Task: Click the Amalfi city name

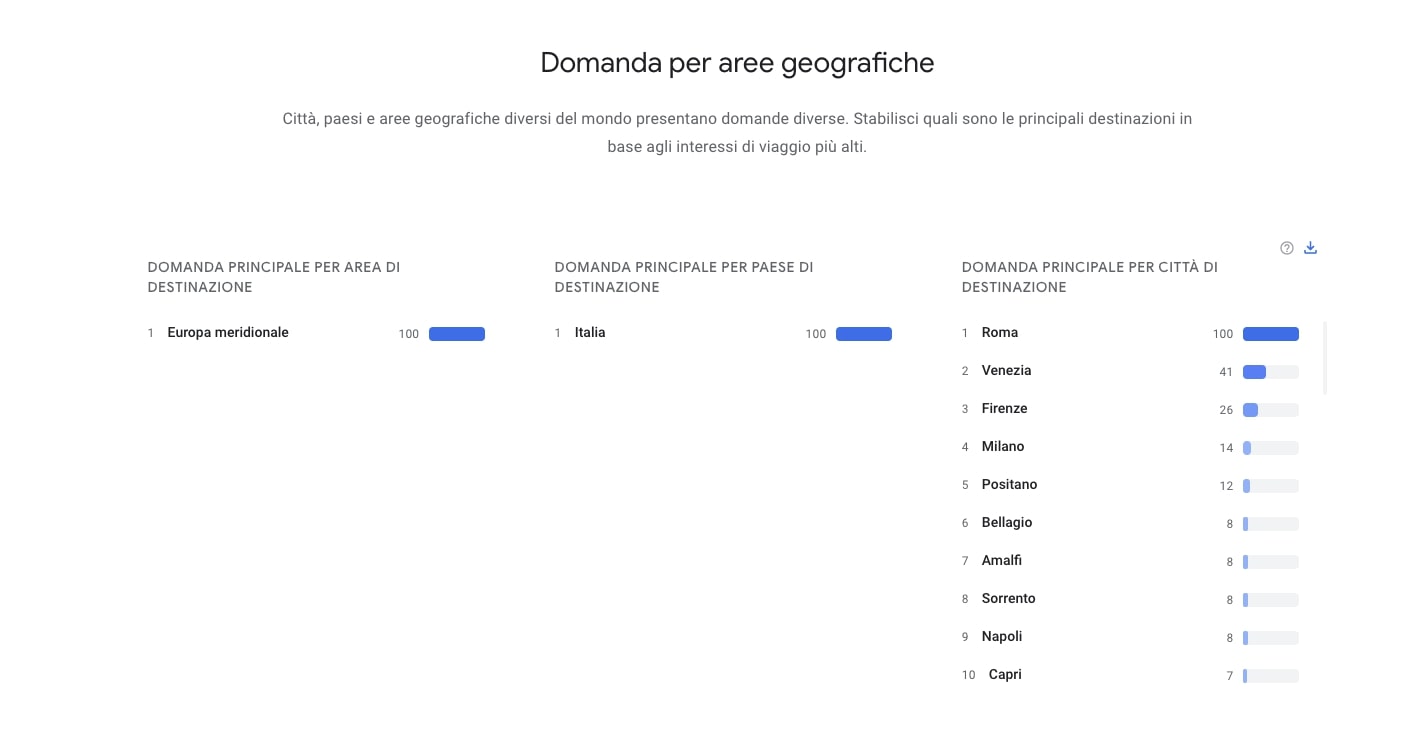Action: pyautogui.click(x=1001, y=561)
